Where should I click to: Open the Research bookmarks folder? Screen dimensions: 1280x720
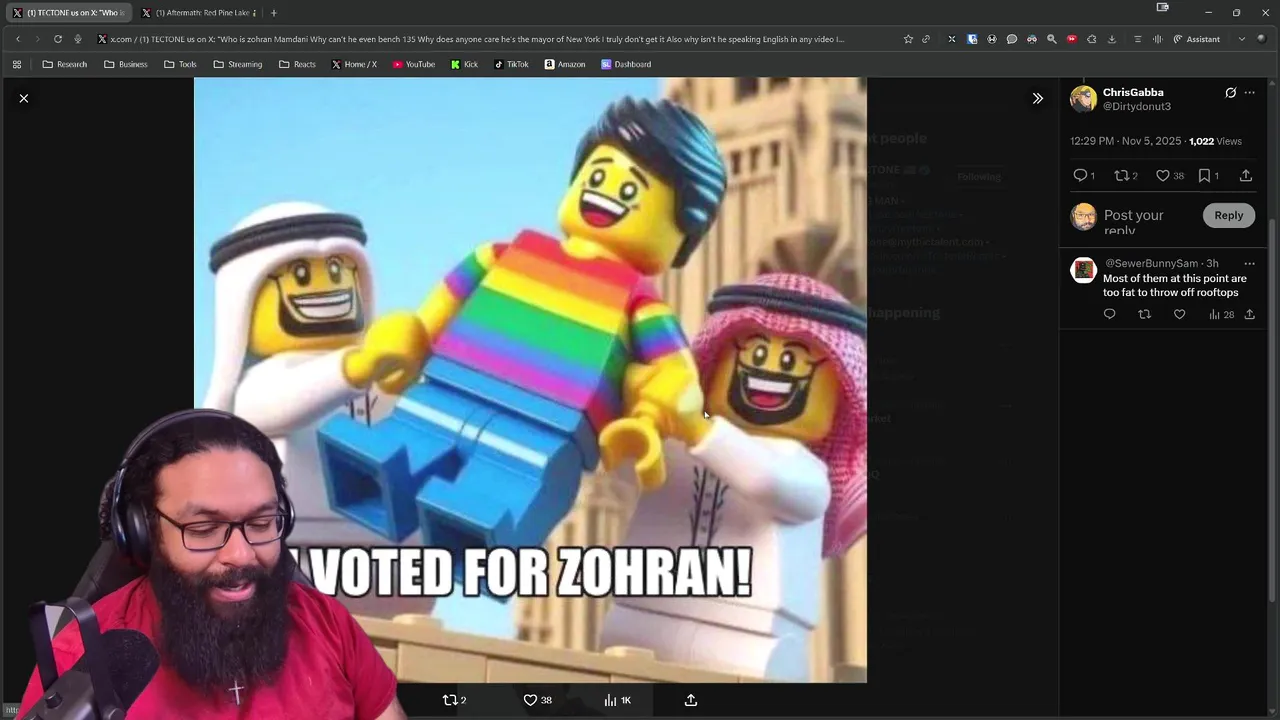[64, 64]
